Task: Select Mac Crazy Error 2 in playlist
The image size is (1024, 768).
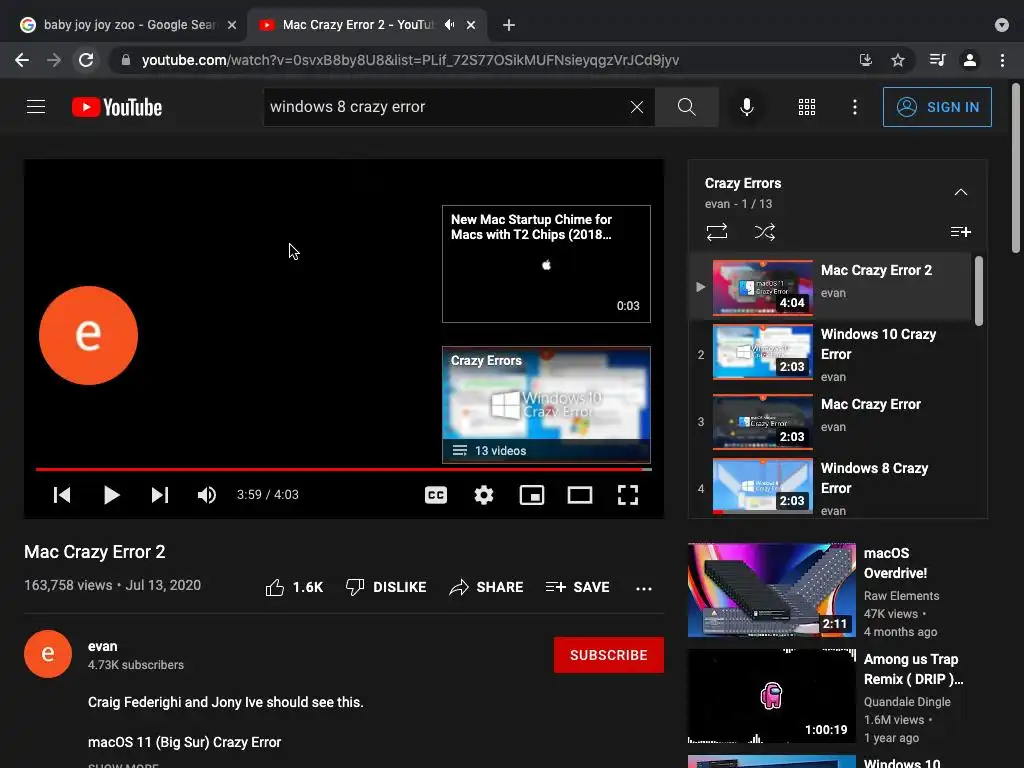Action: 831,287
